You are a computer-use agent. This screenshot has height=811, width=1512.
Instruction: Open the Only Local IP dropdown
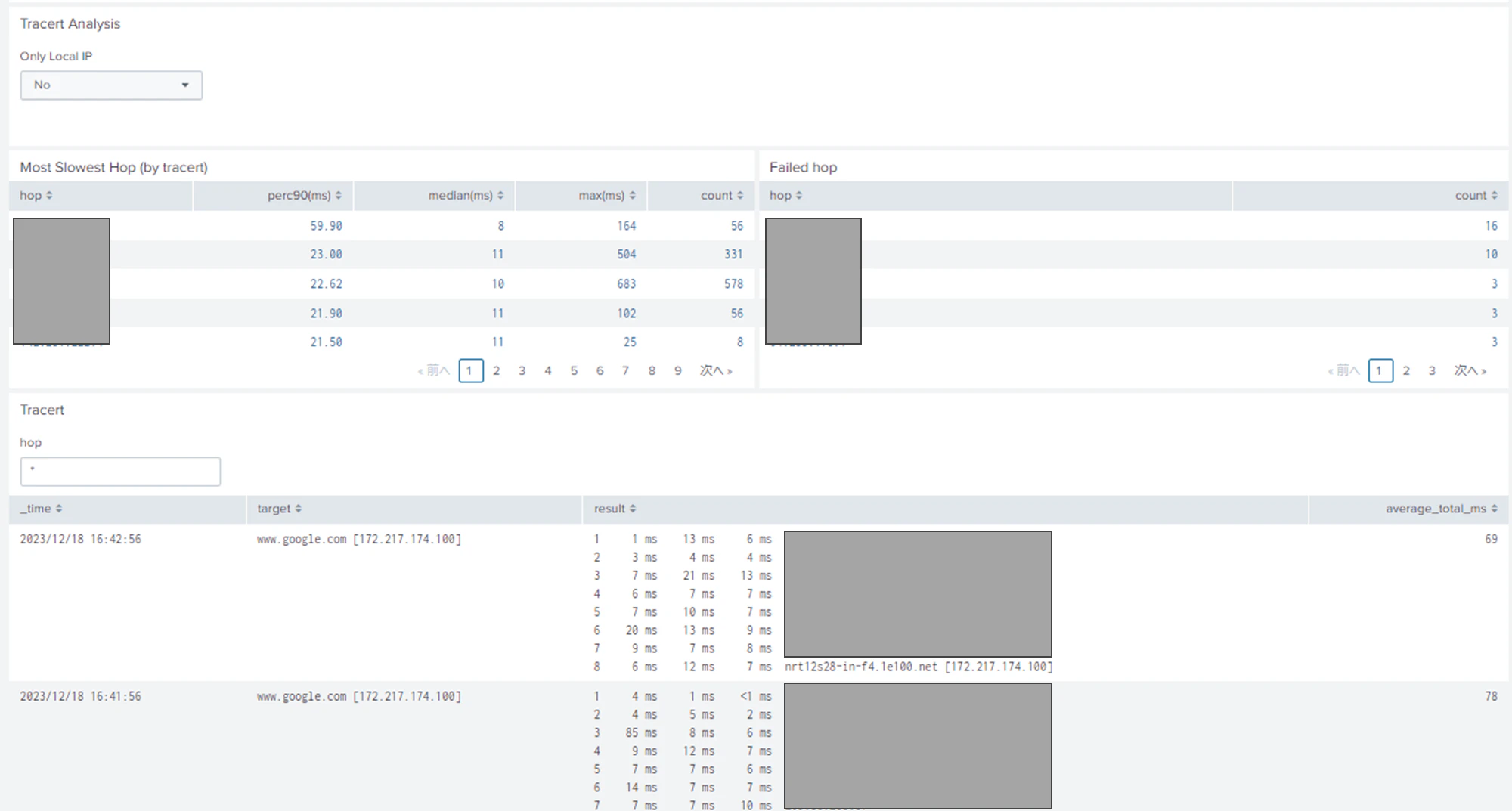(x=111, y=85)
